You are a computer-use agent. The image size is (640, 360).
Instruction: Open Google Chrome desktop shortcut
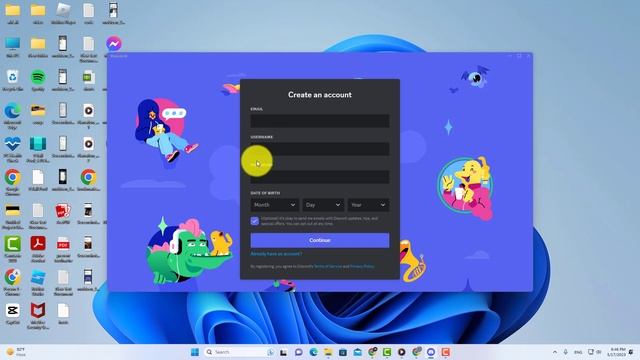point(12,182)
